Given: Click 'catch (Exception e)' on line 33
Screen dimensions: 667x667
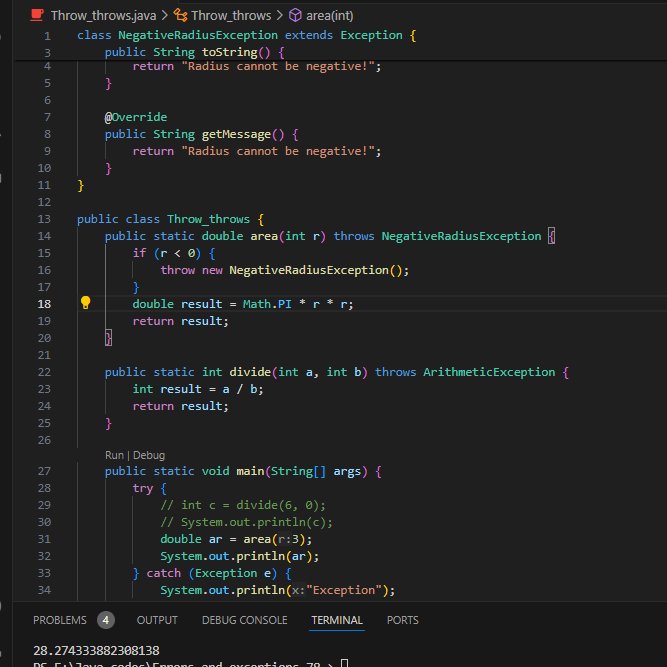Looking at the screenshot, I should tap(212, 573).
